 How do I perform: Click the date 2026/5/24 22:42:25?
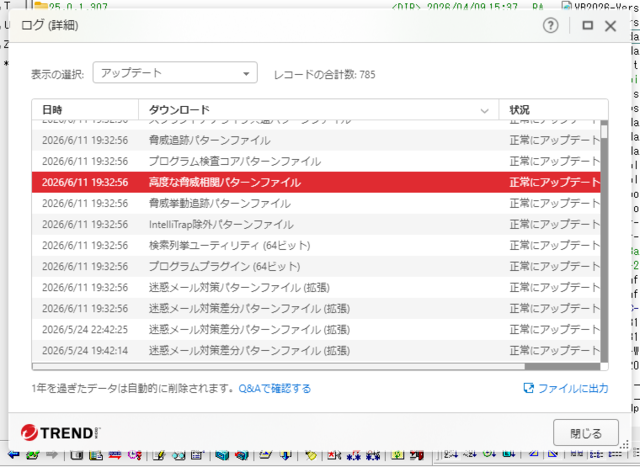[85, 329]
